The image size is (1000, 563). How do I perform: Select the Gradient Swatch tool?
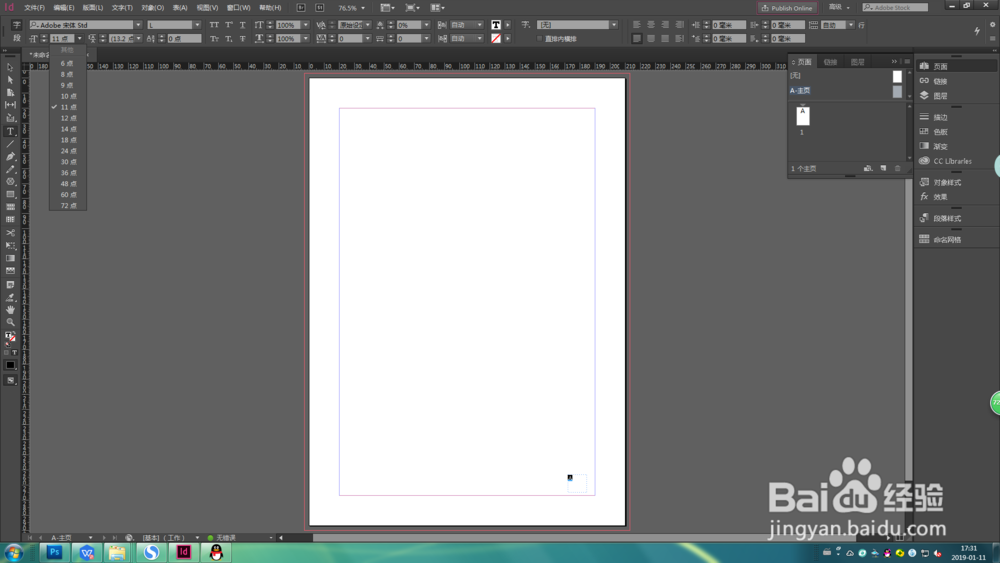tap(10, 258)
